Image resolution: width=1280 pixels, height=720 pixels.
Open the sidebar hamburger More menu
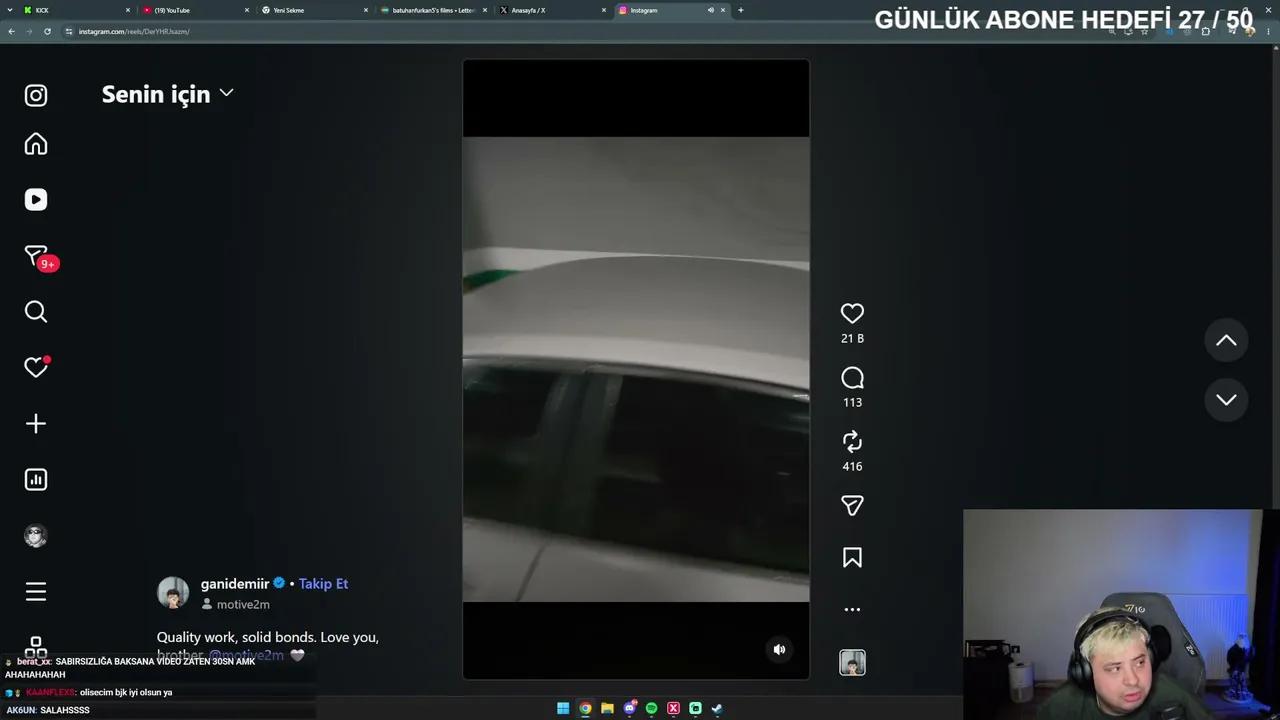(36, 592)
